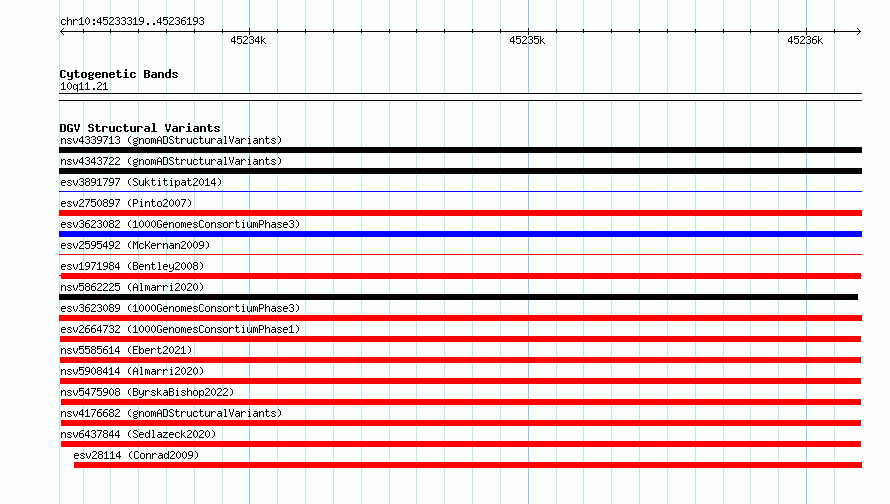Click the nsv4339713 gnomAD variant label
Image resolution: width=890 pixels, height=504 pixels.
click(x=171, y=140)
